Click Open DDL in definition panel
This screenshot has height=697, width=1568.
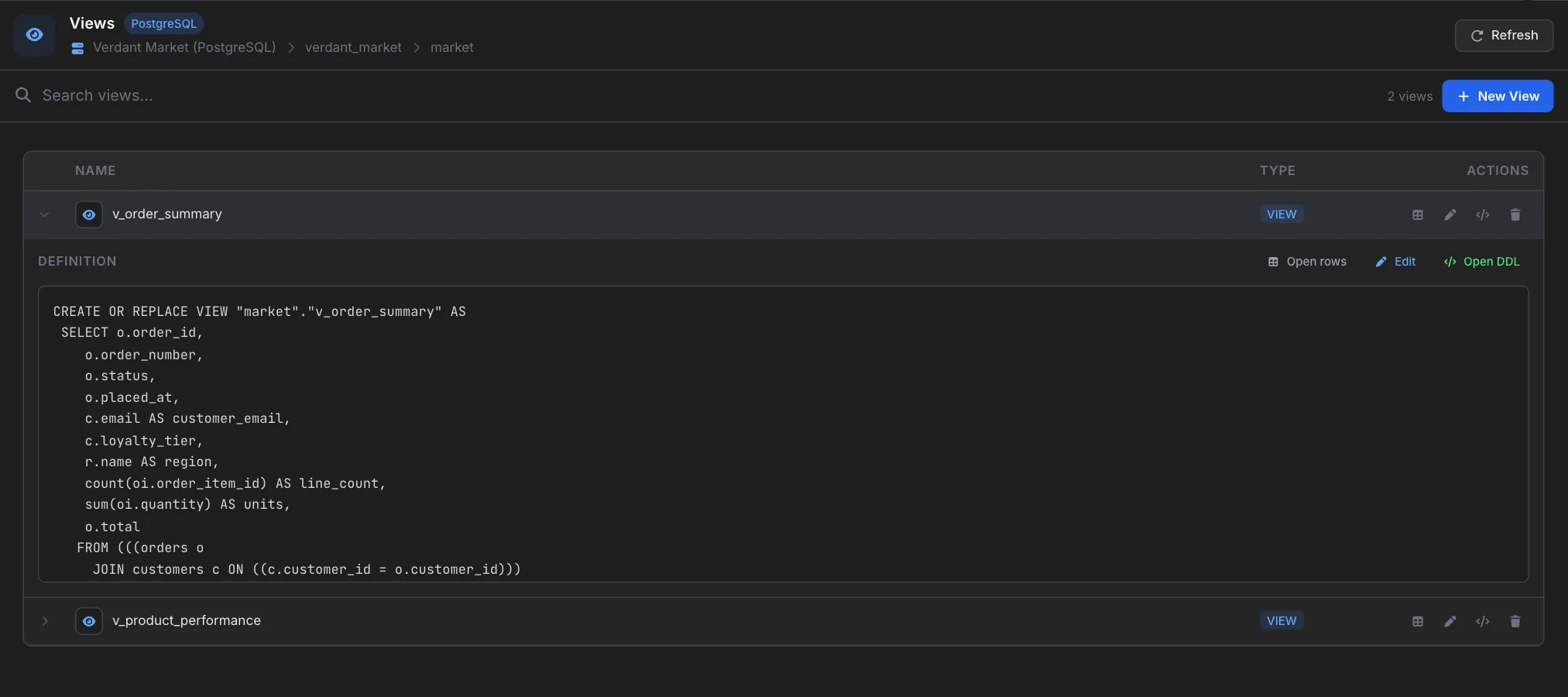tap(1481, 262)
